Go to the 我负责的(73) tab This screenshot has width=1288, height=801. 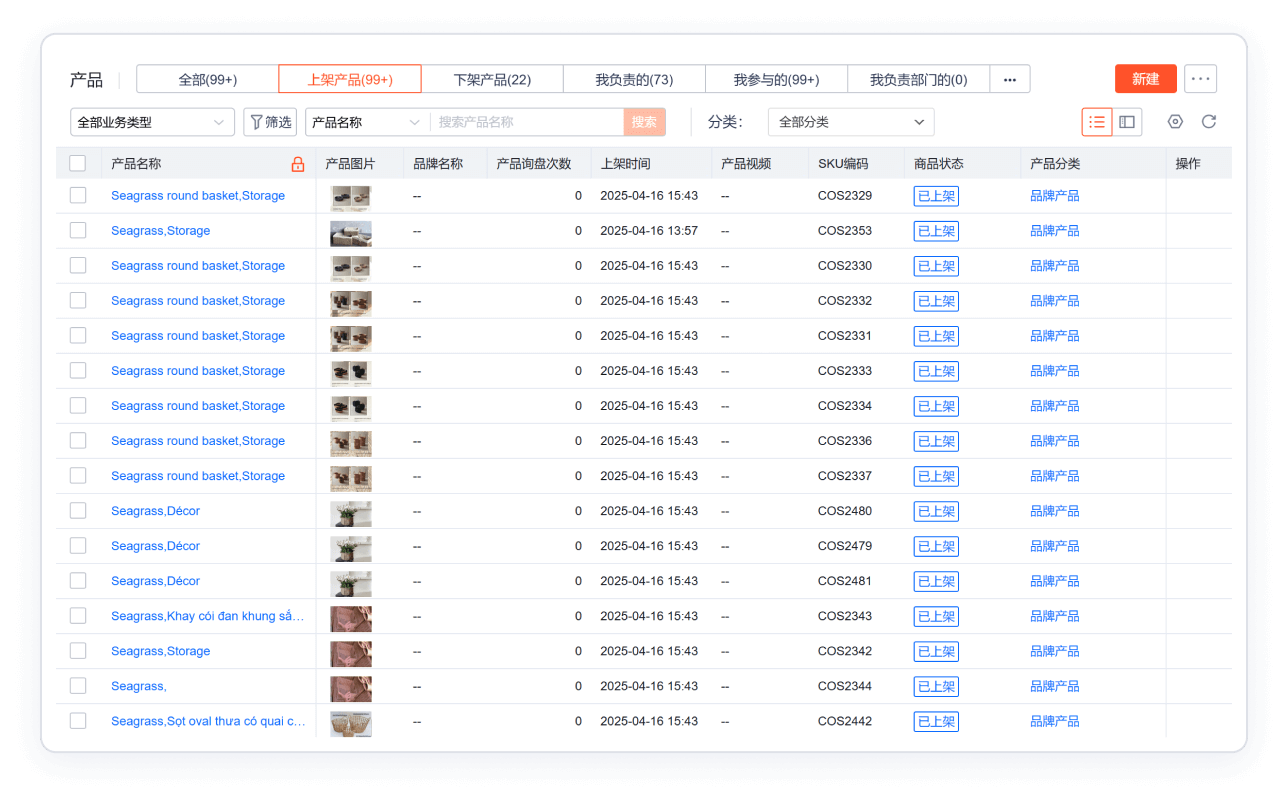(634, 80)
